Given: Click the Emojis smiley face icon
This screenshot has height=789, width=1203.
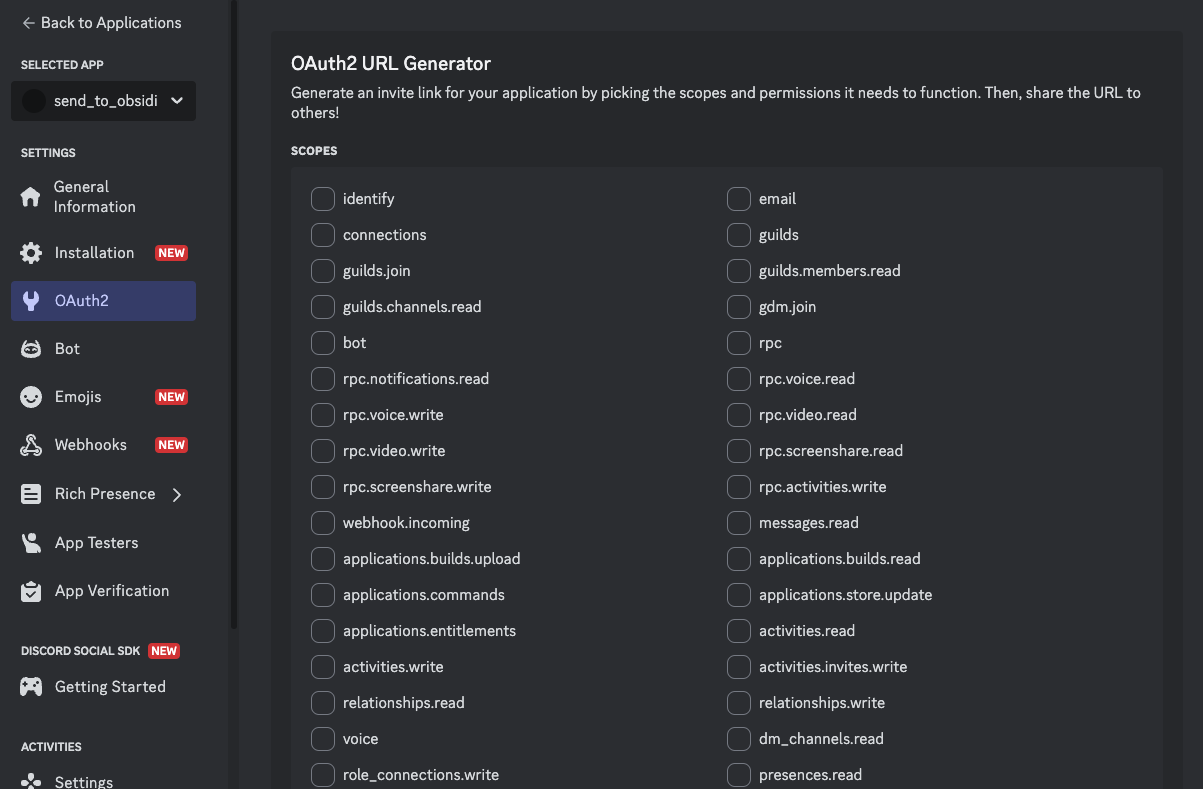Looking at the screenshot, I should pos(31,397).
